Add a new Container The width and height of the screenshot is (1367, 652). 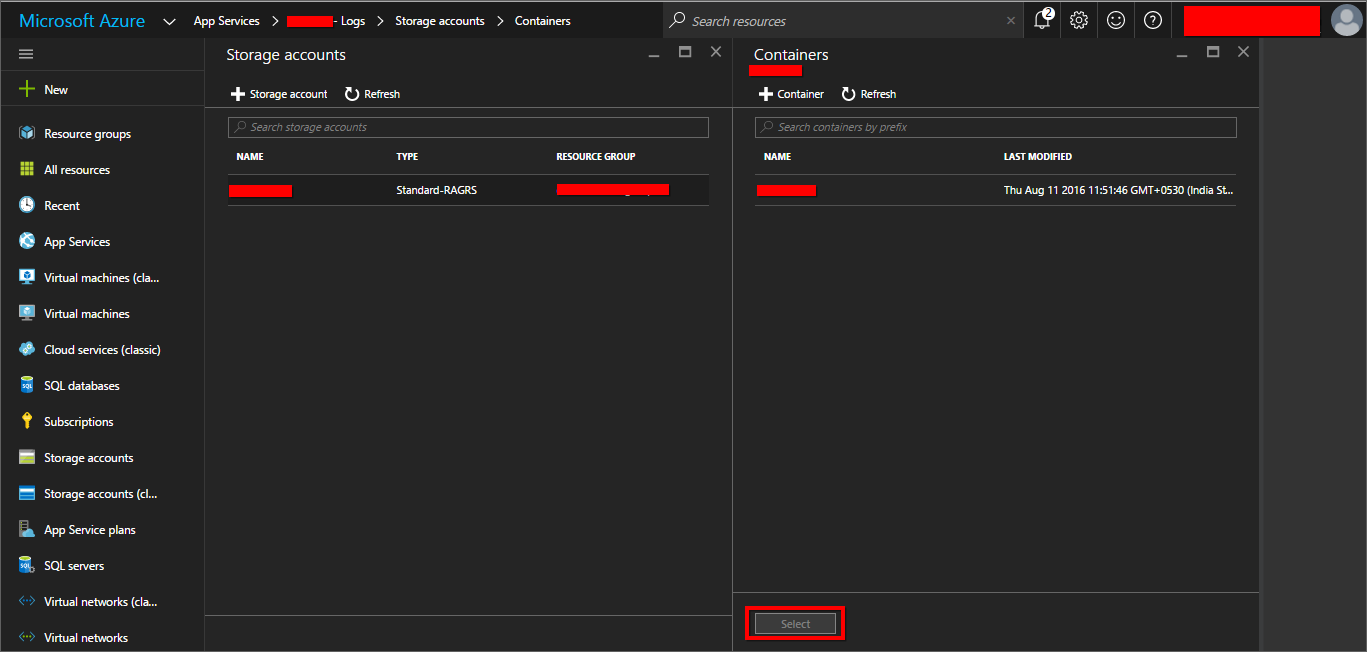(x=791, y=94)
